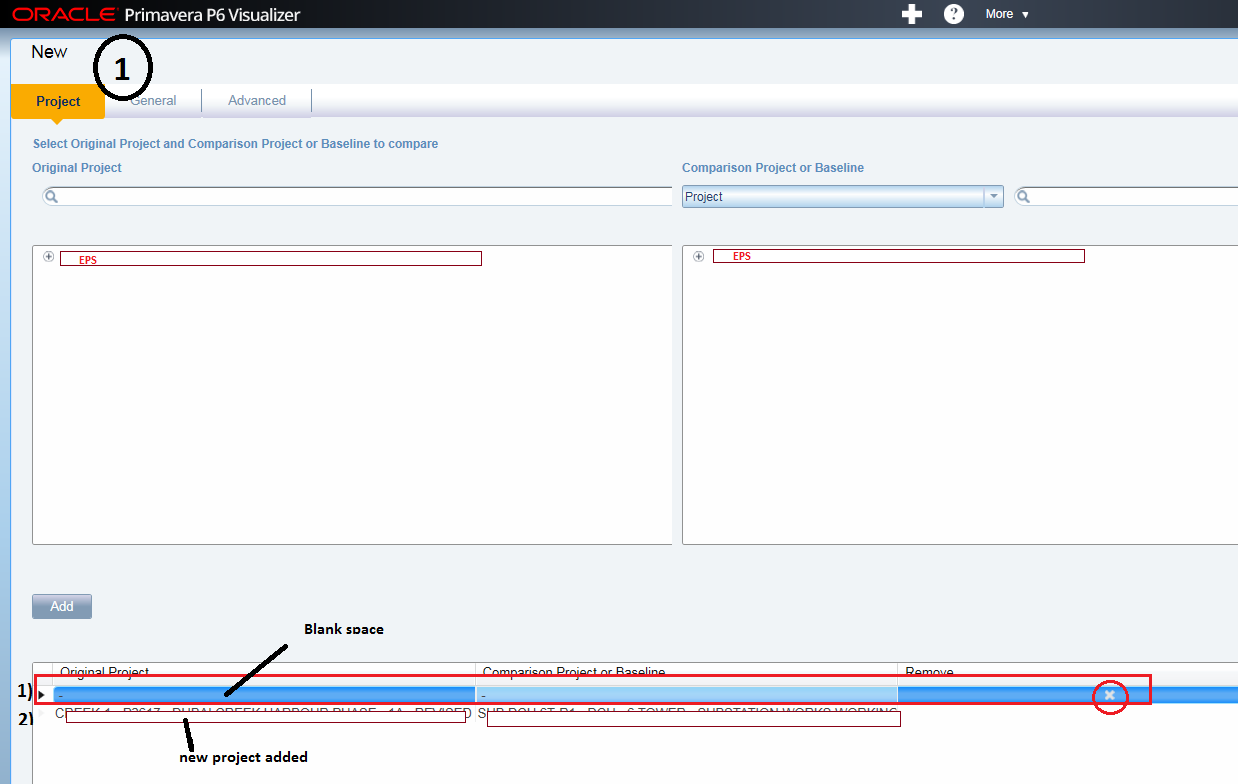Screen dimensions: 1238x784
Task: Select the row indicator arrow of blank row
Action: point(42,695)
